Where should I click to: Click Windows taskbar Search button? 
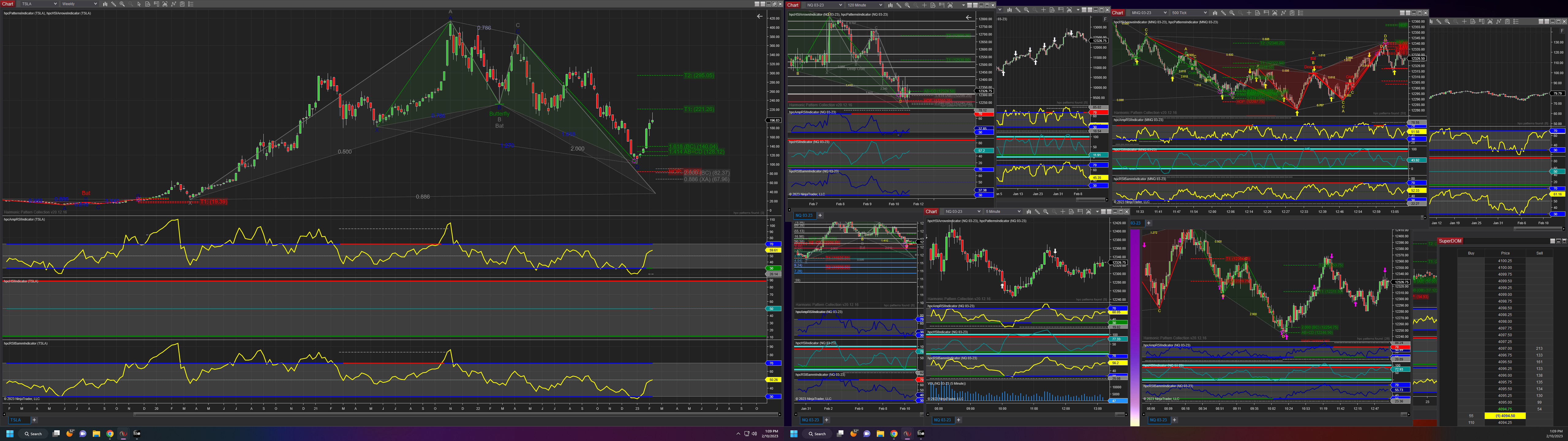tap(33, 434)
